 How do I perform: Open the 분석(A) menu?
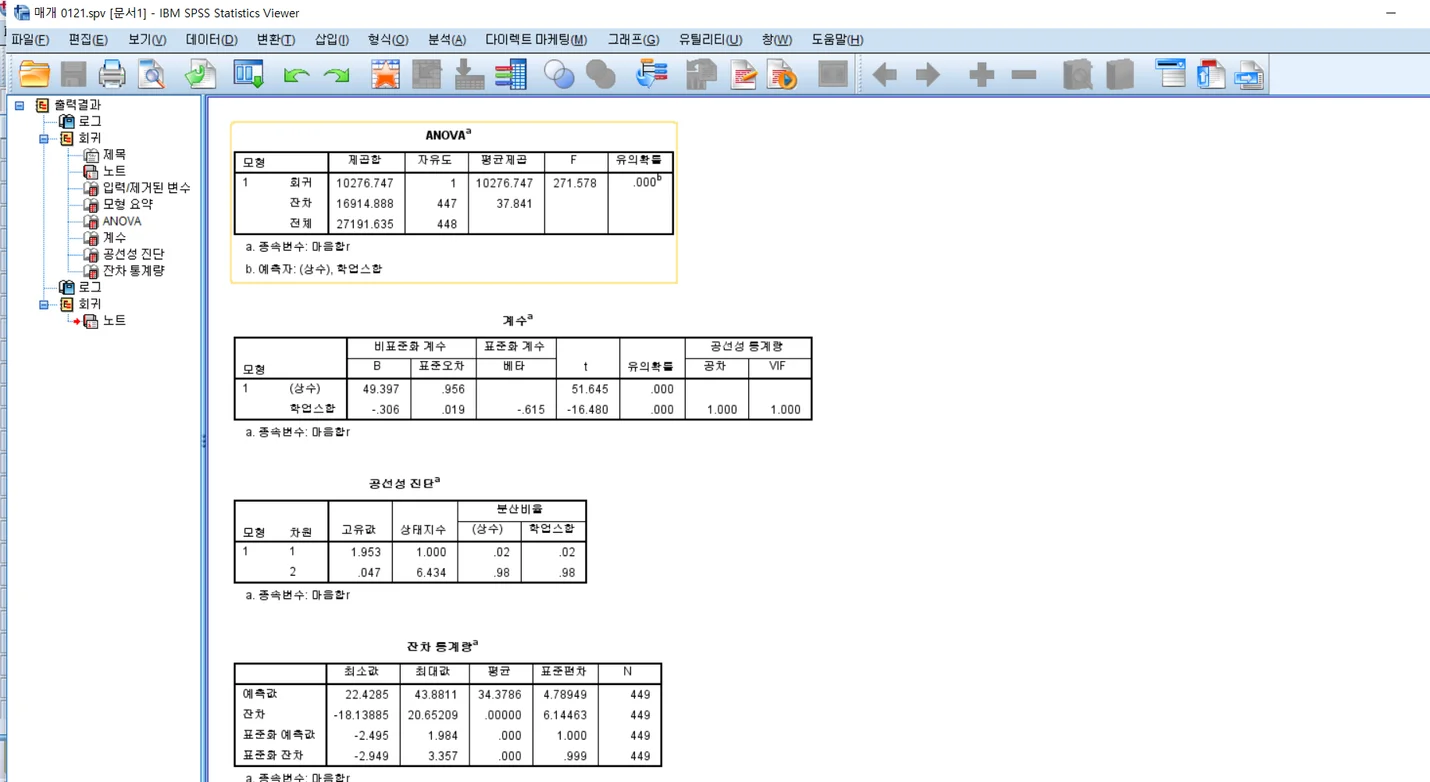[447, 40]
